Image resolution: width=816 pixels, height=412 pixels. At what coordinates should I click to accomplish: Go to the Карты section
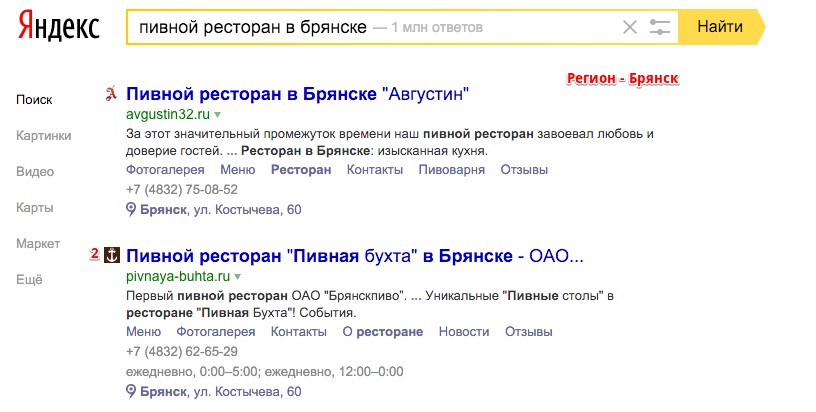coord(34,208)
